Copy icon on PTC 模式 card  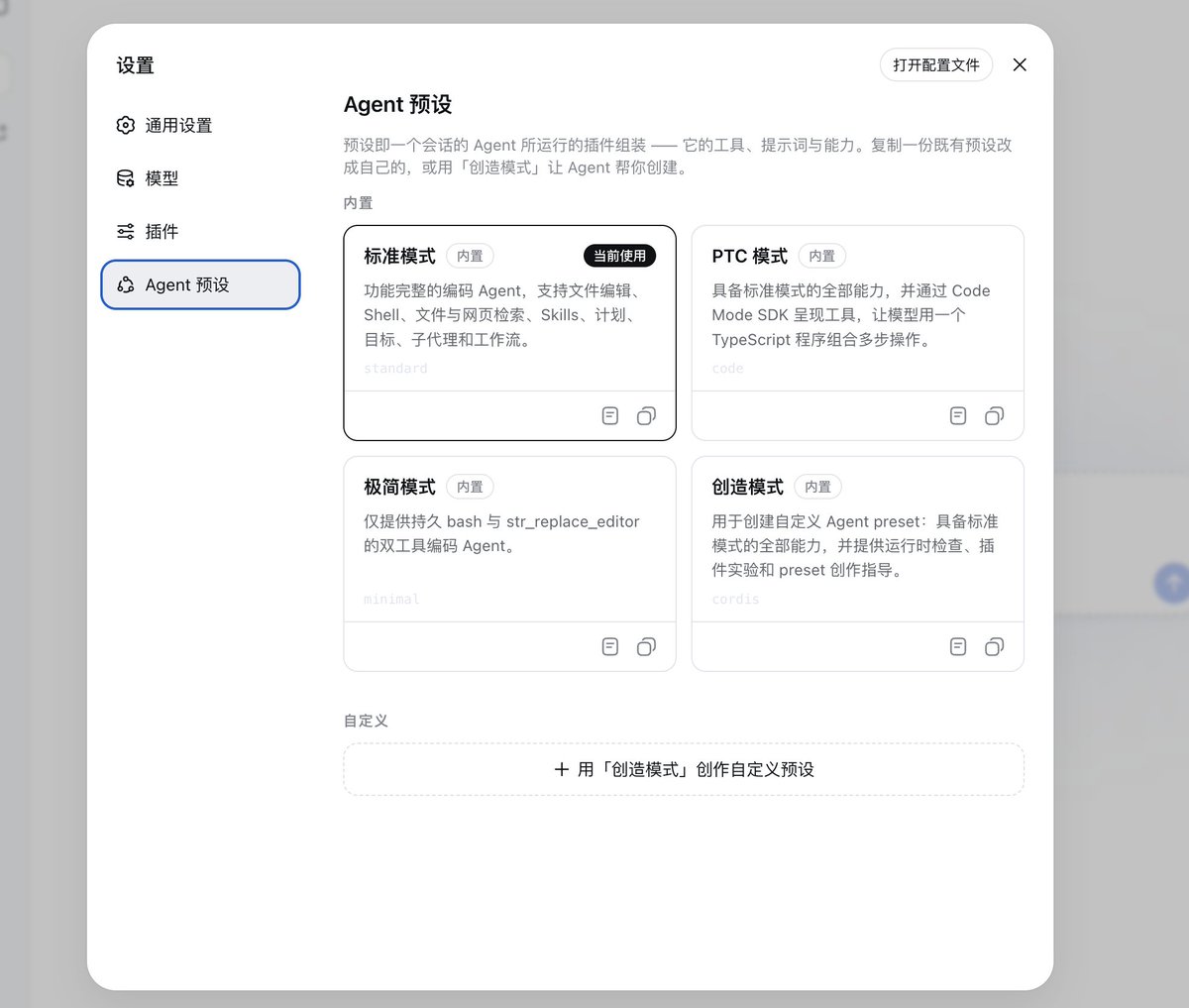coord(994,415)
